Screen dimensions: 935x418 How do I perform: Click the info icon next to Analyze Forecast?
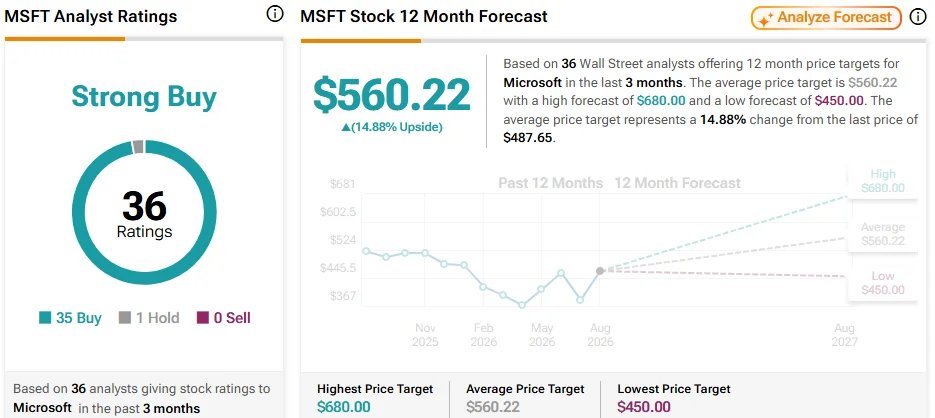[918, 17]
